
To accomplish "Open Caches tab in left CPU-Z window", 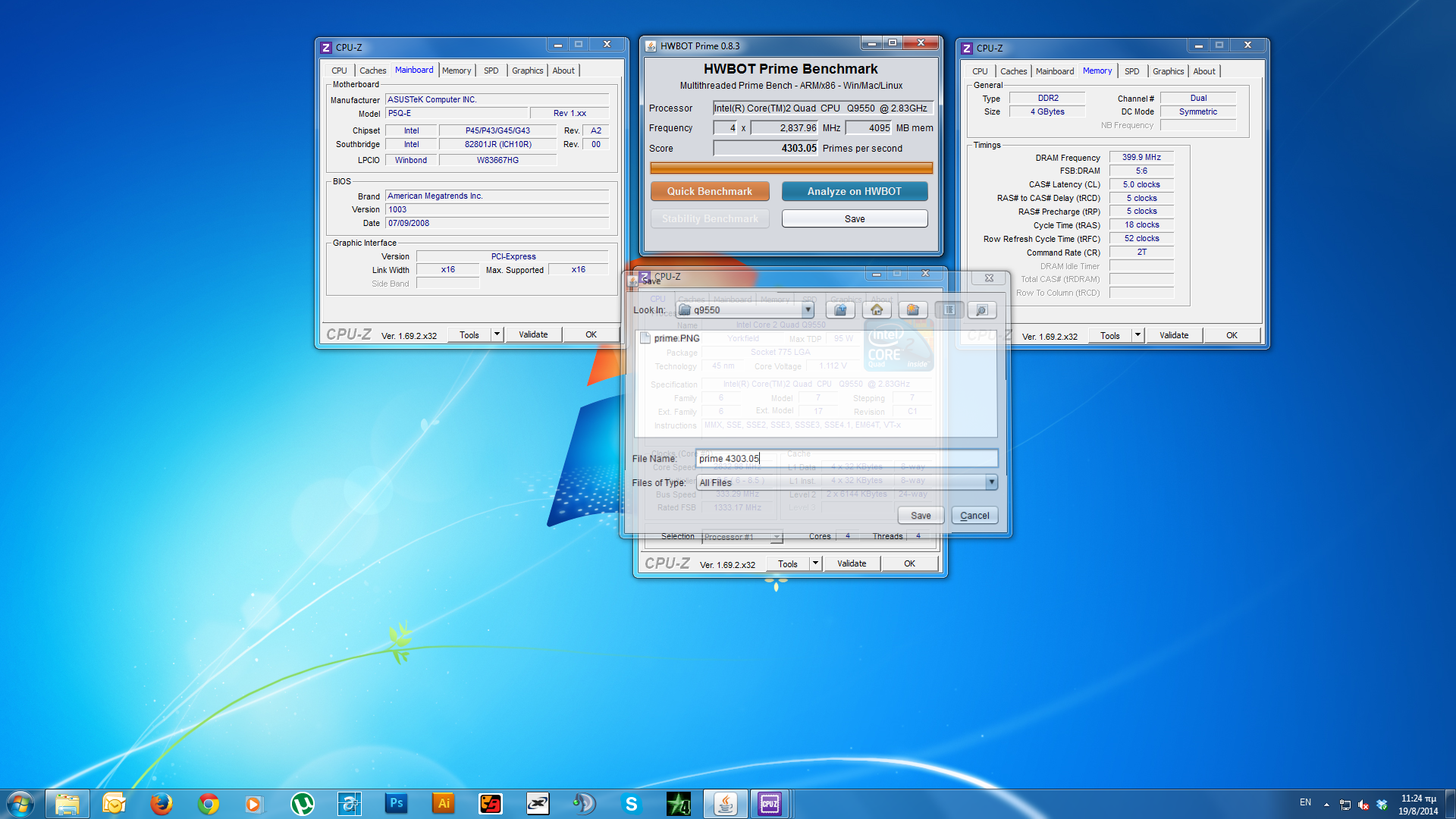I will click(372, 71).
